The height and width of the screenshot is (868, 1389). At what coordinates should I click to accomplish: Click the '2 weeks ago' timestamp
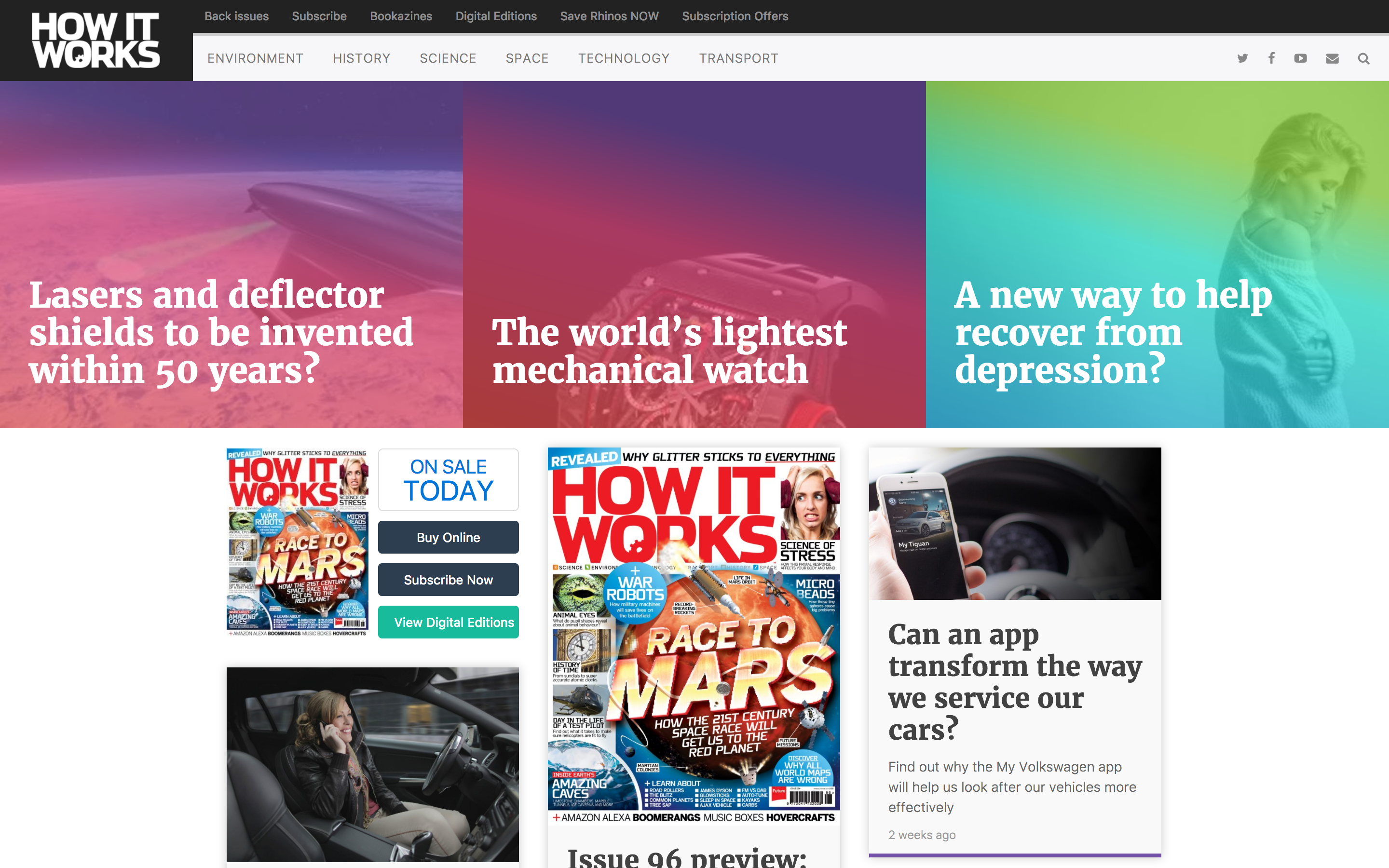pos(922,835)
